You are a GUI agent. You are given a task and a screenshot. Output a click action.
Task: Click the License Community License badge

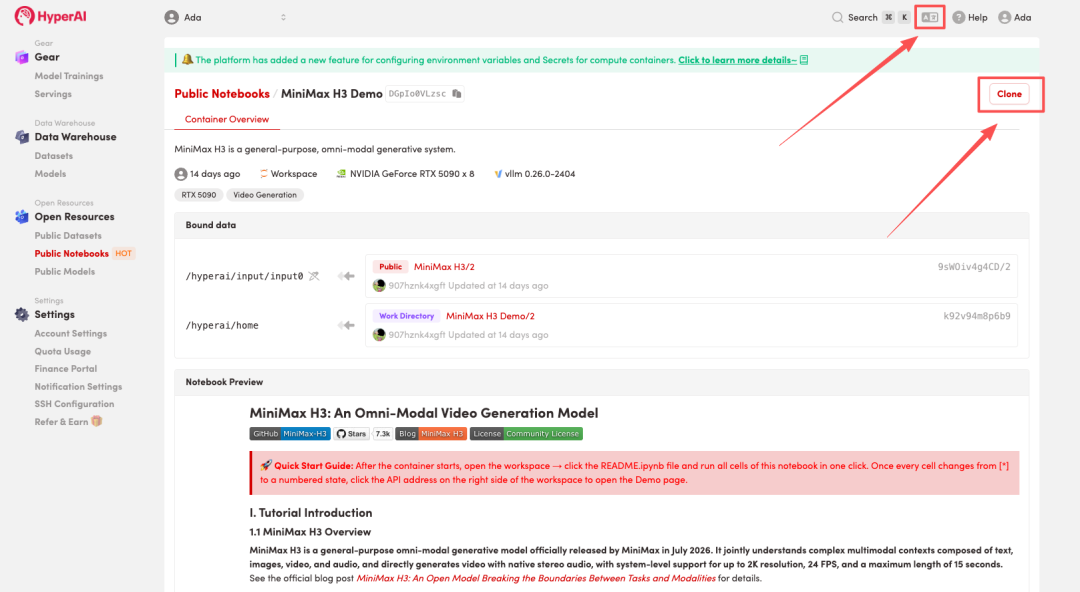pyautogui.click(x=526, y=433)
